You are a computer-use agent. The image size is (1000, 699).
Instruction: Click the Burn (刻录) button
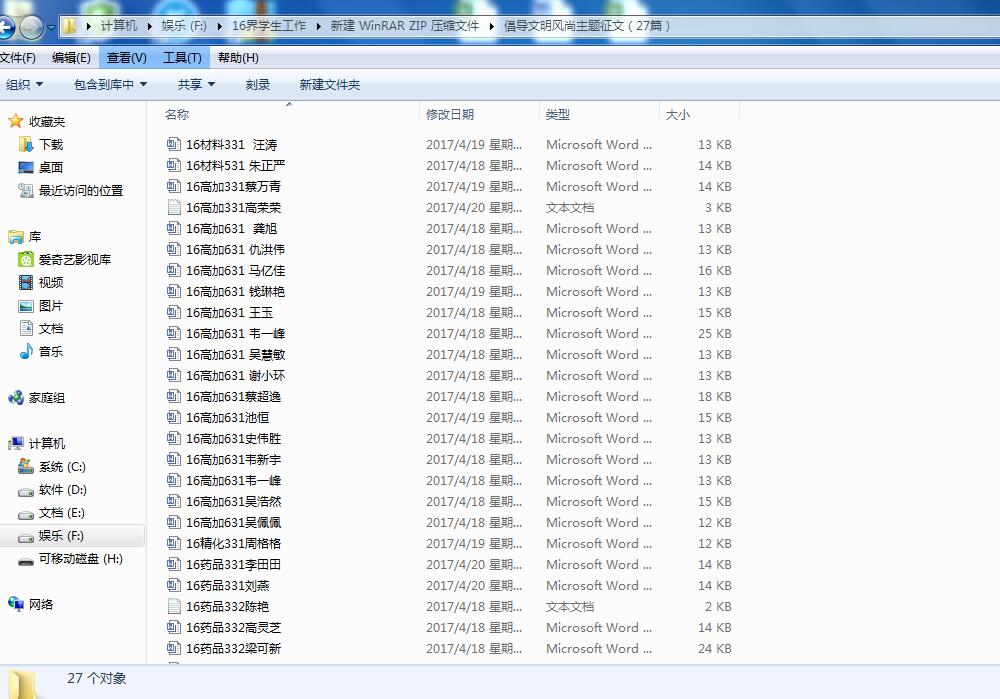tap(258, 85)
